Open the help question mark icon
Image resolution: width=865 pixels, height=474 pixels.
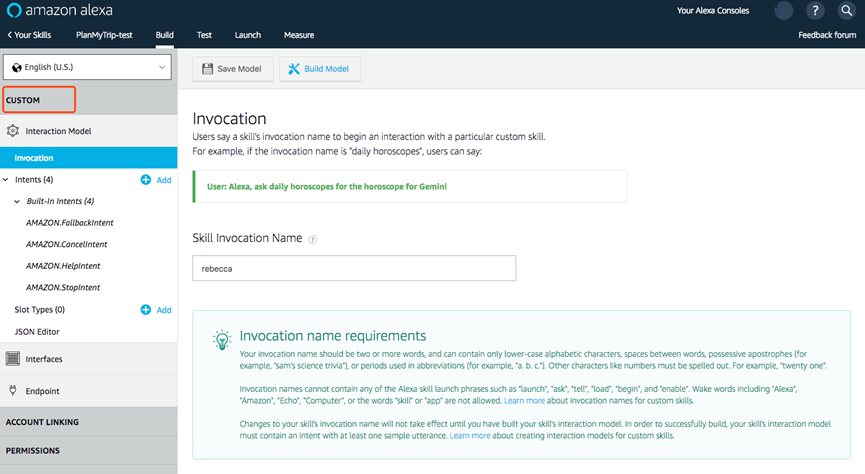tap(817, 11)
